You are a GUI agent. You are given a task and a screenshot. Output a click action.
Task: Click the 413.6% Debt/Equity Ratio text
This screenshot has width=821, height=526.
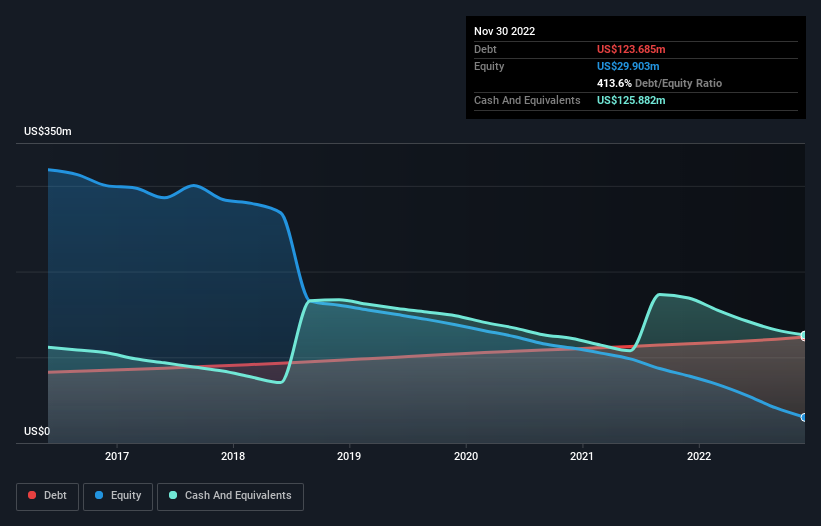(x=659, y=83)
